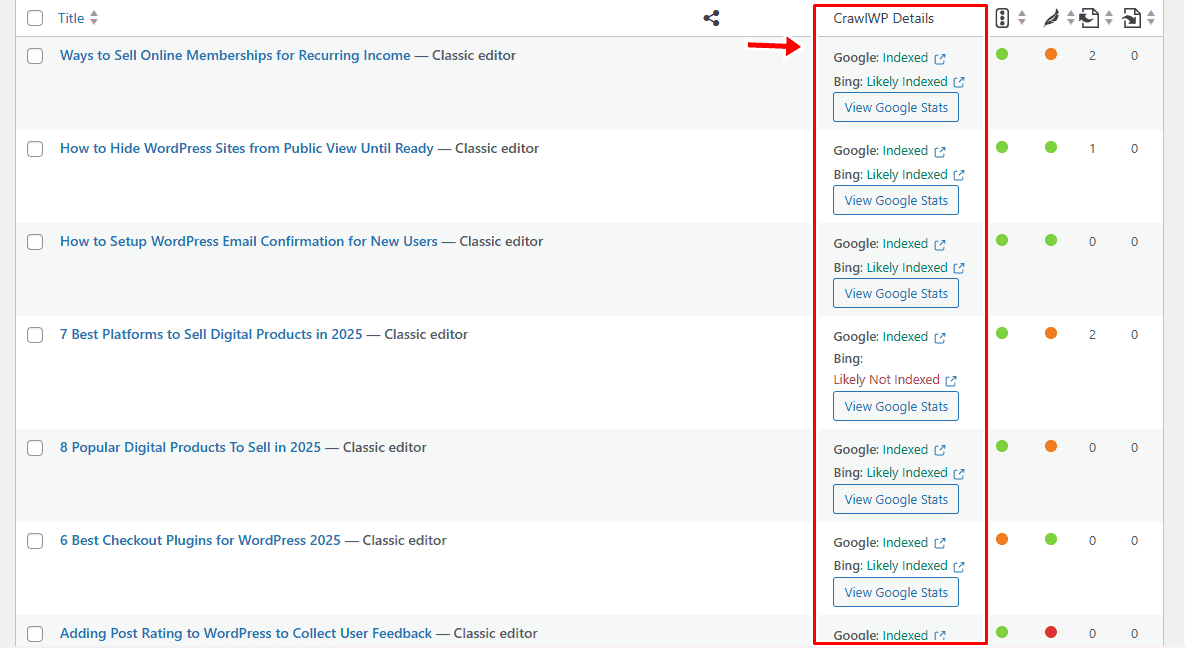
Task: Click the incoming internal links header icon
Action: pyautogui.click(x=1132, y=18)
